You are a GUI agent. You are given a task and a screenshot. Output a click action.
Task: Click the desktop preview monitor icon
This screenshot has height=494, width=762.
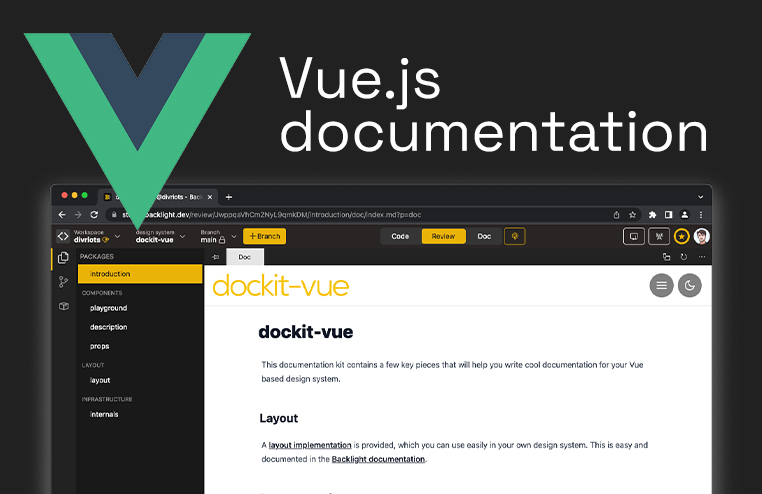point(633,236)
